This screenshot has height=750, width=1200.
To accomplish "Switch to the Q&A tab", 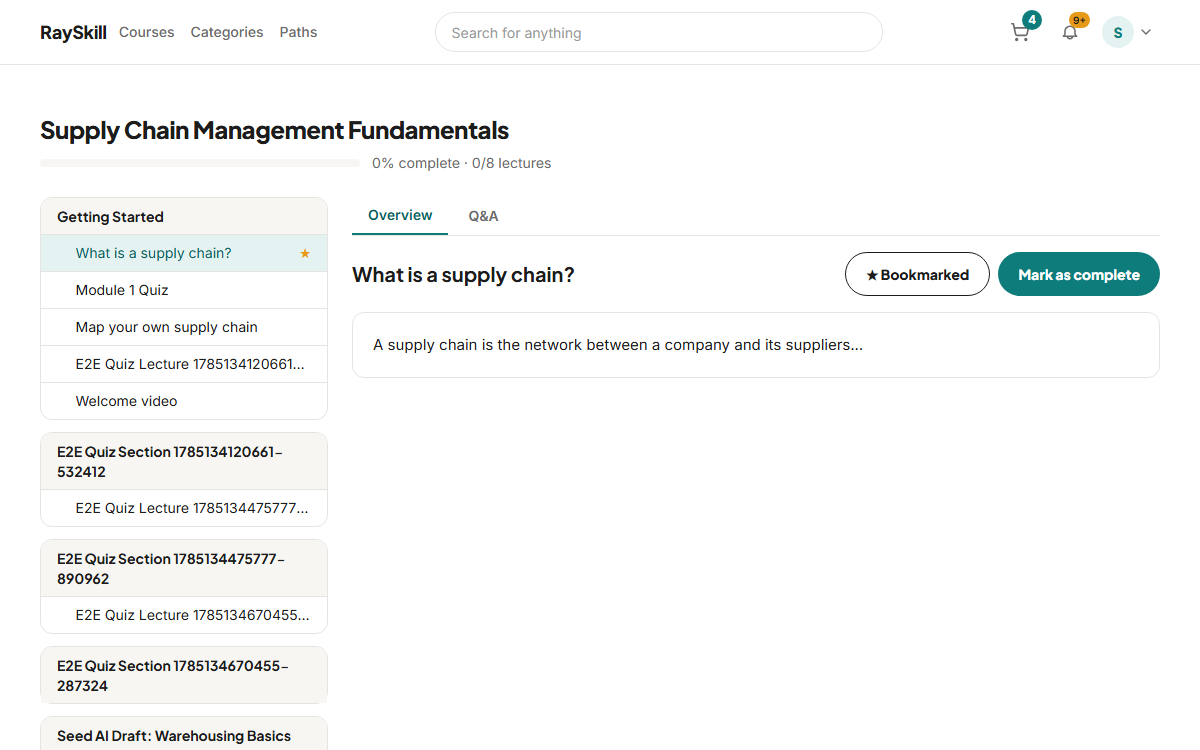I will [x=483, y=216].
